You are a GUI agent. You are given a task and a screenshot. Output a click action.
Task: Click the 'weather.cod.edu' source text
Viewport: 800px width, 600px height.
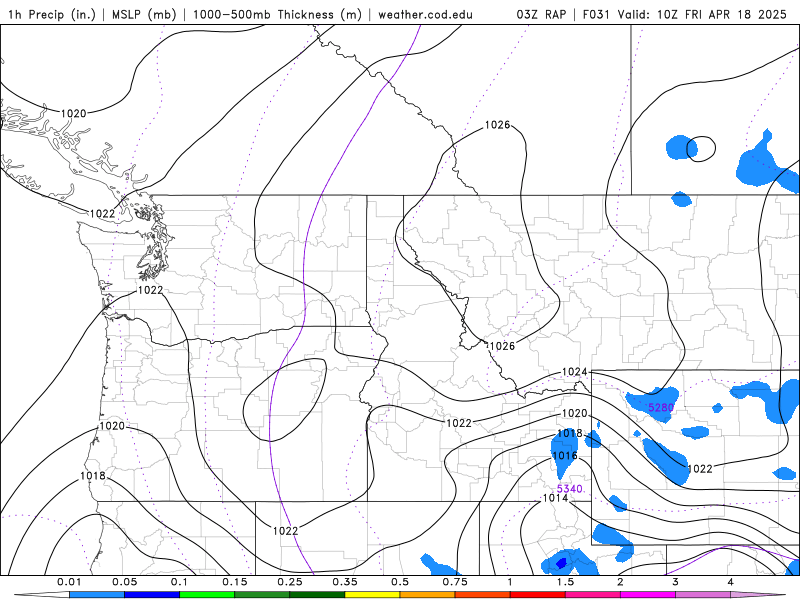click(x=426, y=14)
